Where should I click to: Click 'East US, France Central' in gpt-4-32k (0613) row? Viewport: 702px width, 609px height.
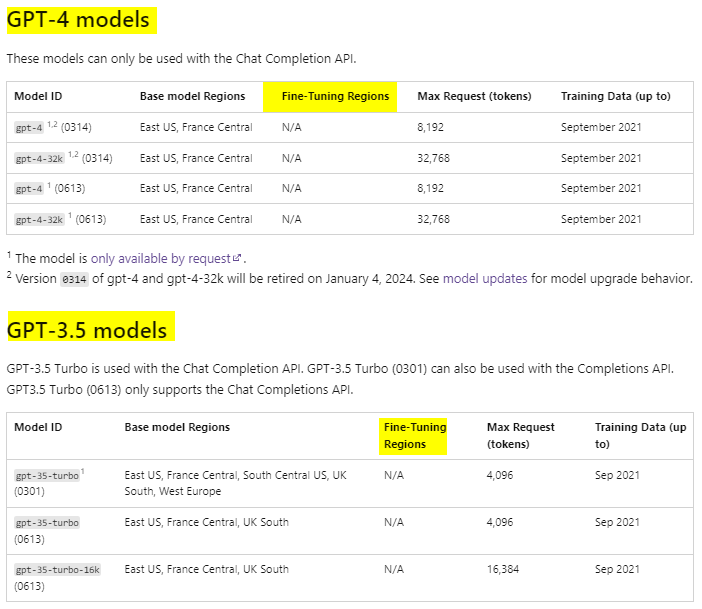[196, 219]
